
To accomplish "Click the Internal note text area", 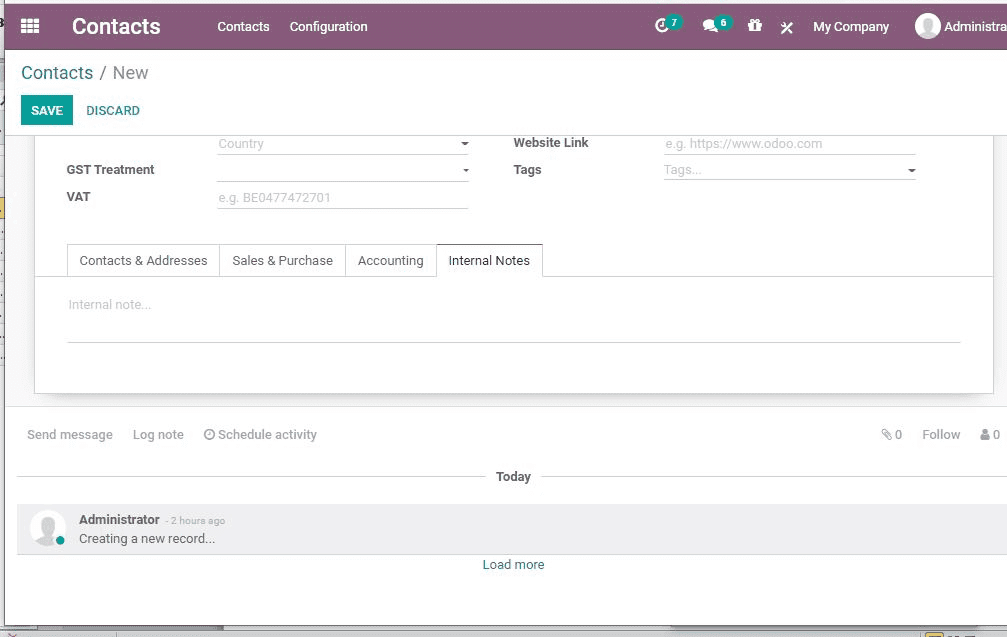I will click(514, 318).
